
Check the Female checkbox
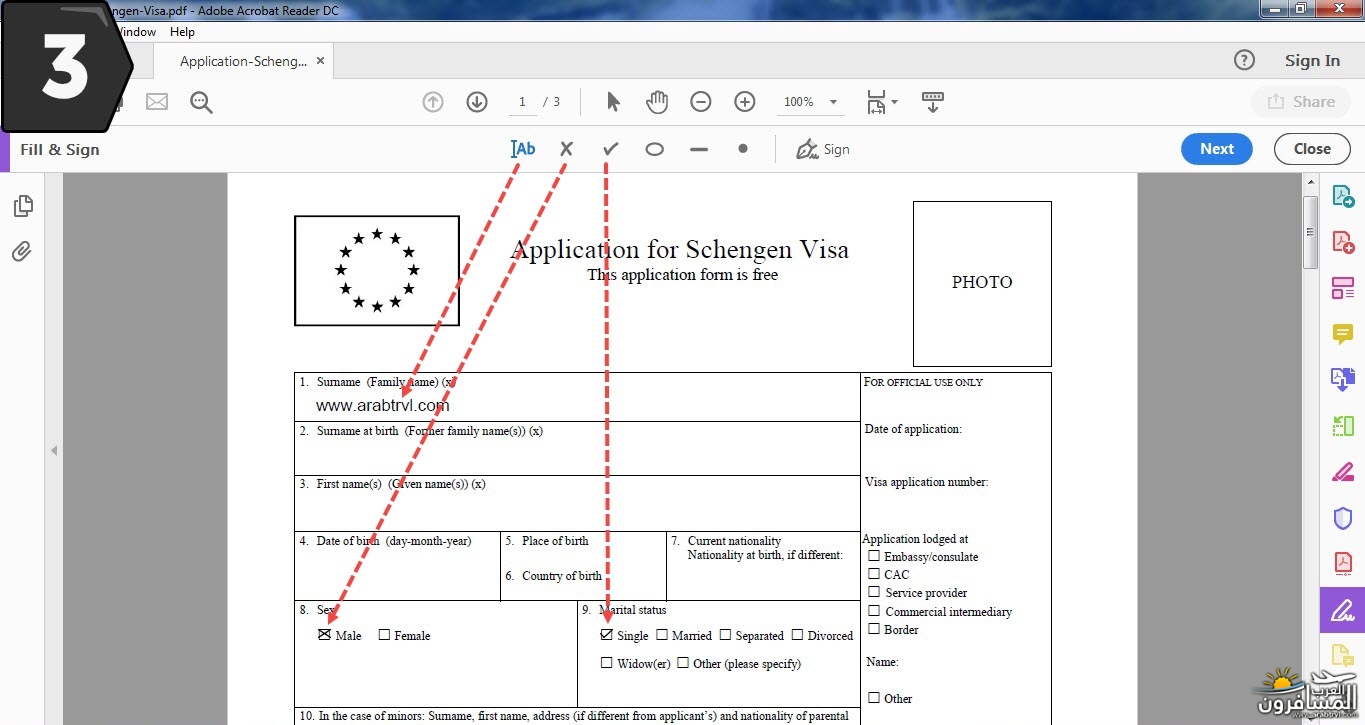click(384, 634)
